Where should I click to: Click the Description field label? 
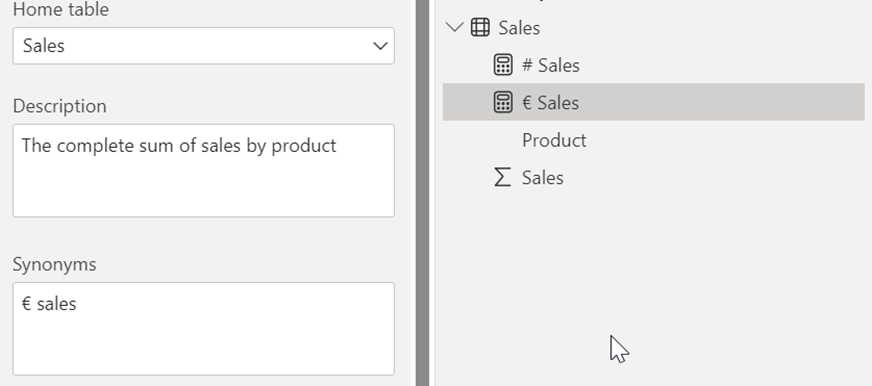(x=60, y=106)
